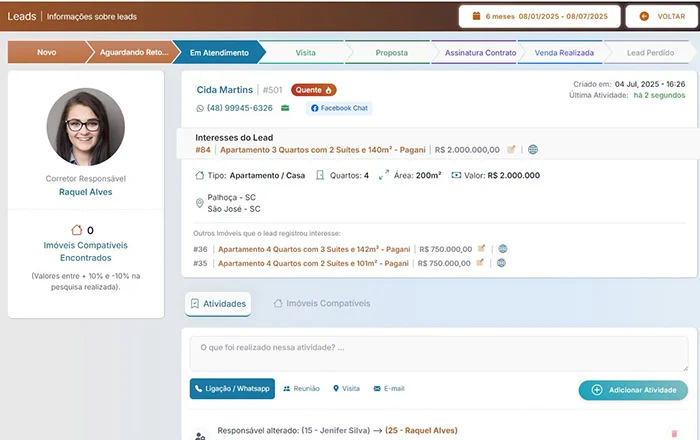Screen dimensions: 700x440
Task: Click the VOLTAR back button
Action: click(x=662, y=17)
